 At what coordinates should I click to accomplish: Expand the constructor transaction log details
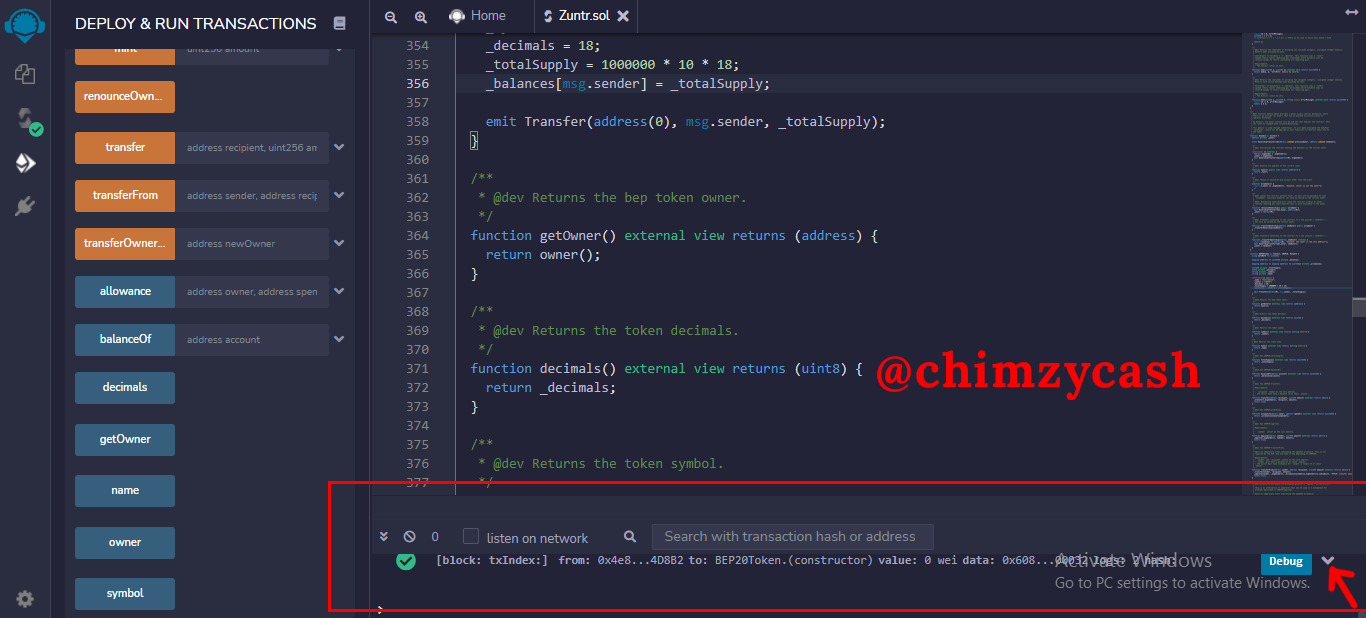pos(1328,561)
